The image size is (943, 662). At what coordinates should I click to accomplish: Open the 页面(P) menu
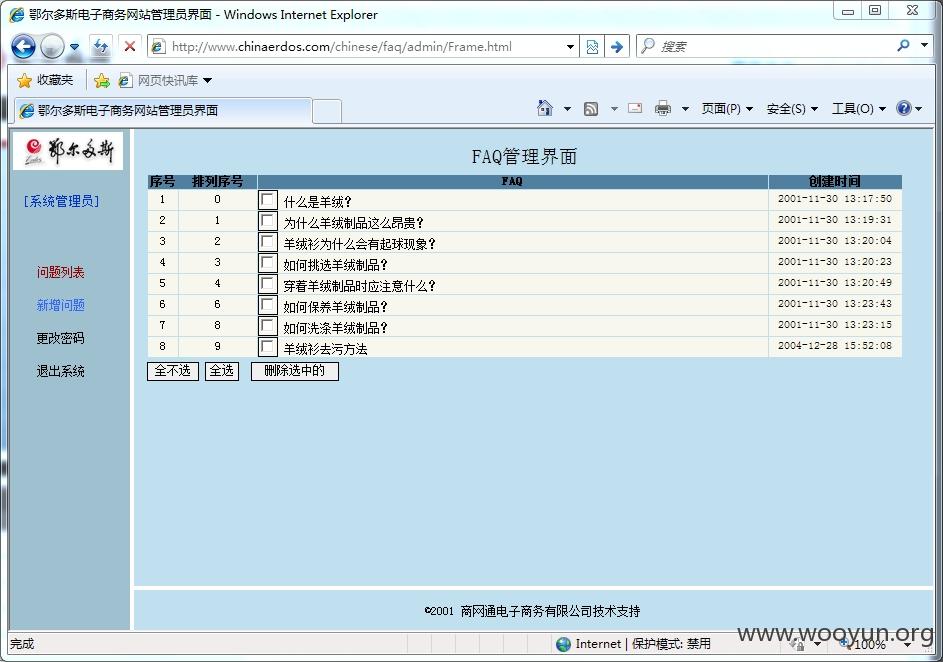pyautogui.click(x=727, y=109)
